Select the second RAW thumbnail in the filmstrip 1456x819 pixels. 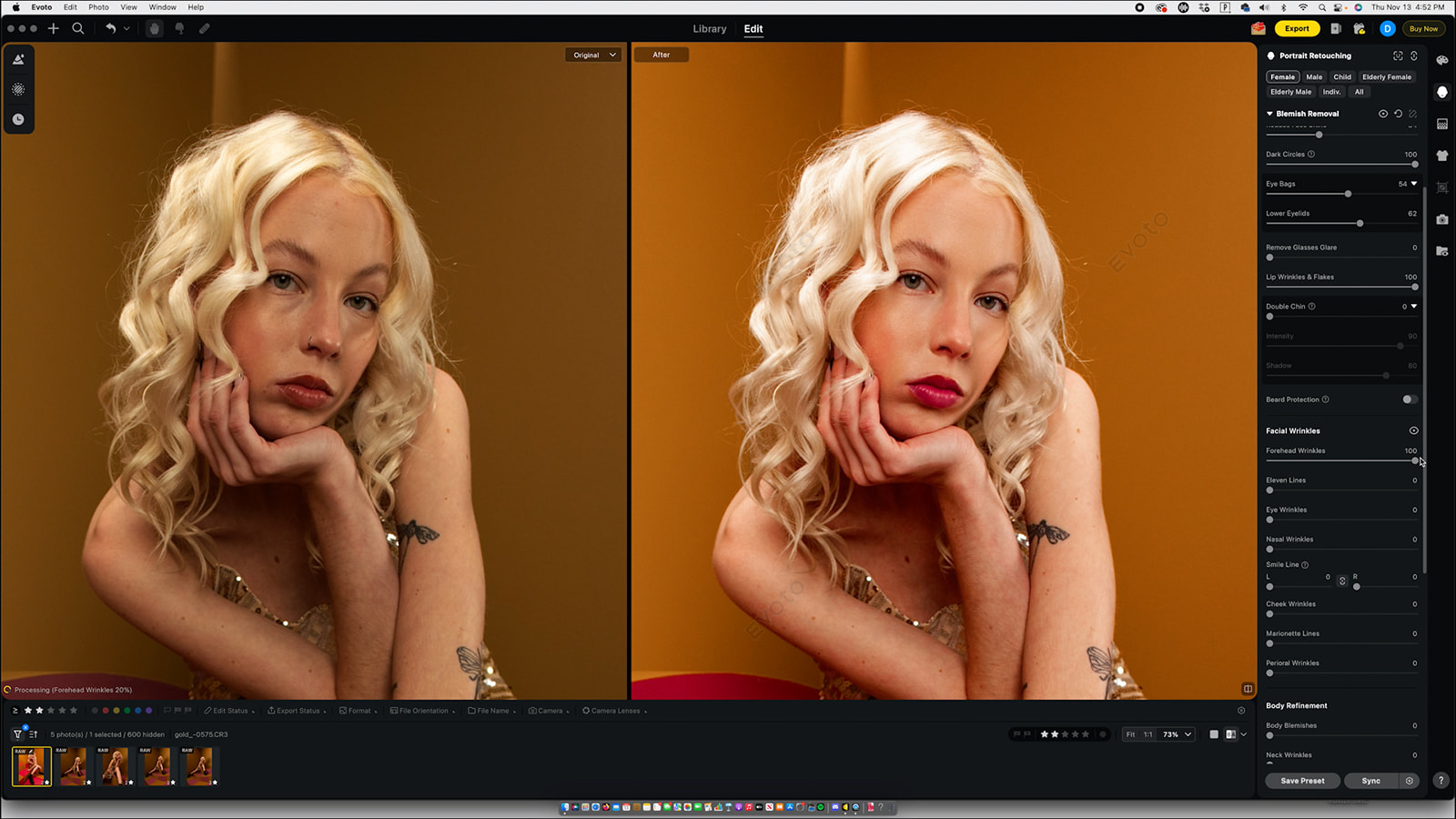tap(73, 766)
